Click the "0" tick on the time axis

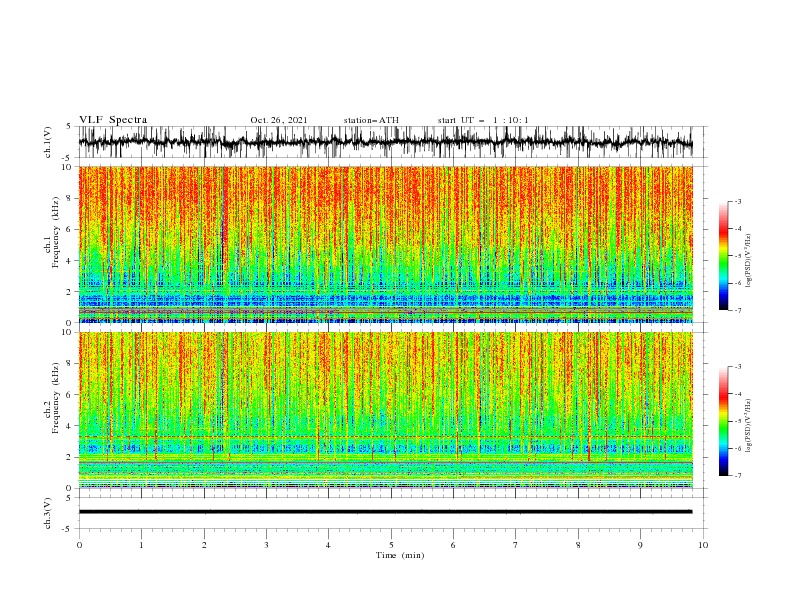tap(79, 545)
